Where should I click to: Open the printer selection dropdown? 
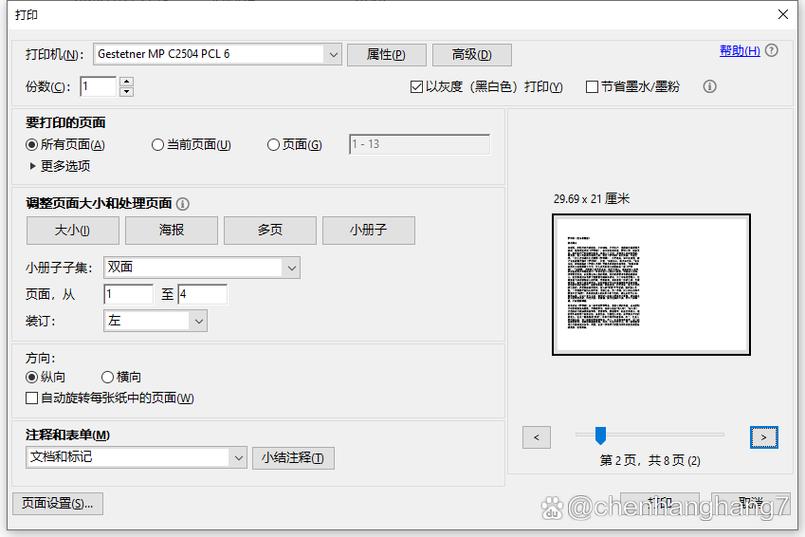pos(217,54)
